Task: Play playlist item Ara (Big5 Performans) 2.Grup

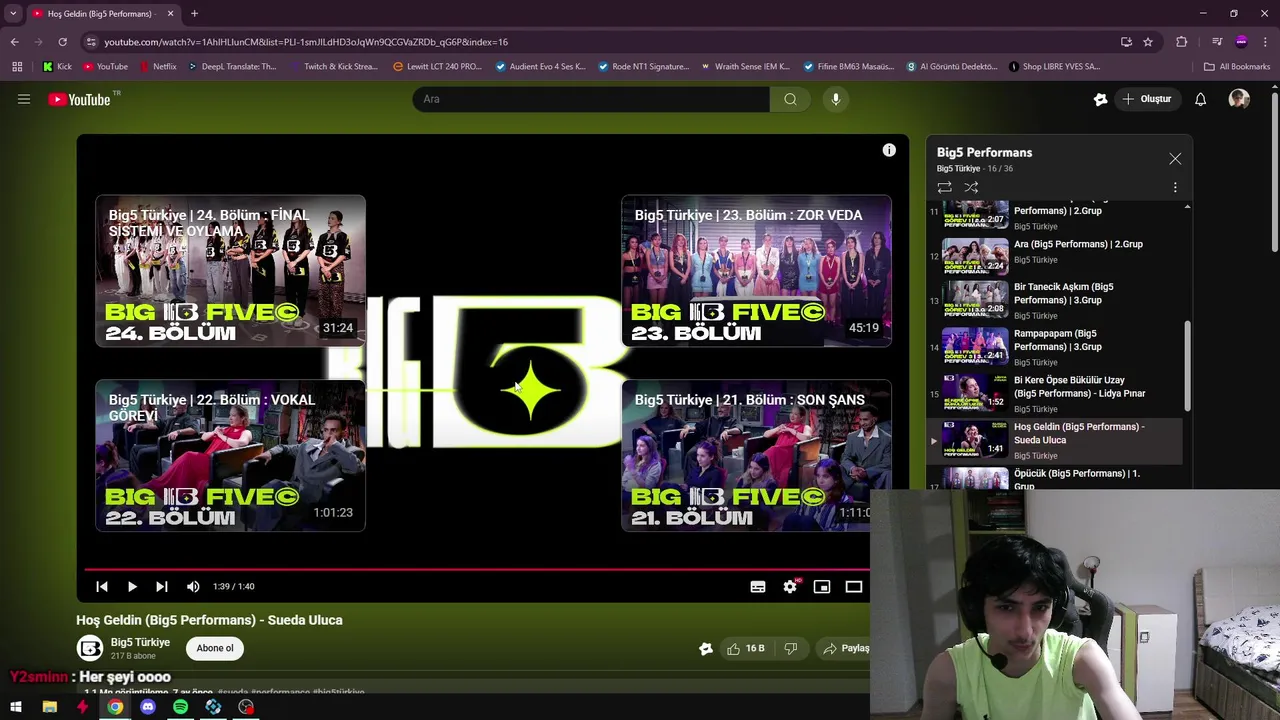Action: [1055, 254]
